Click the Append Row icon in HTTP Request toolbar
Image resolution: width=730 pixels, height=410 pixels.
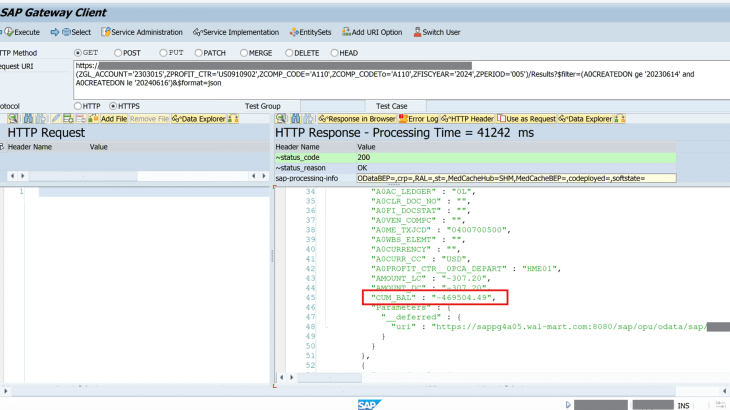68,119
